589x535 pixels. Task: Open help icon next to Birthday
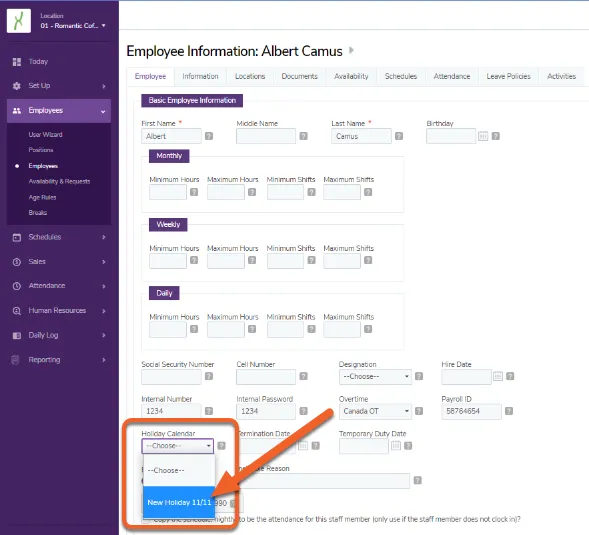coord(496,136)
